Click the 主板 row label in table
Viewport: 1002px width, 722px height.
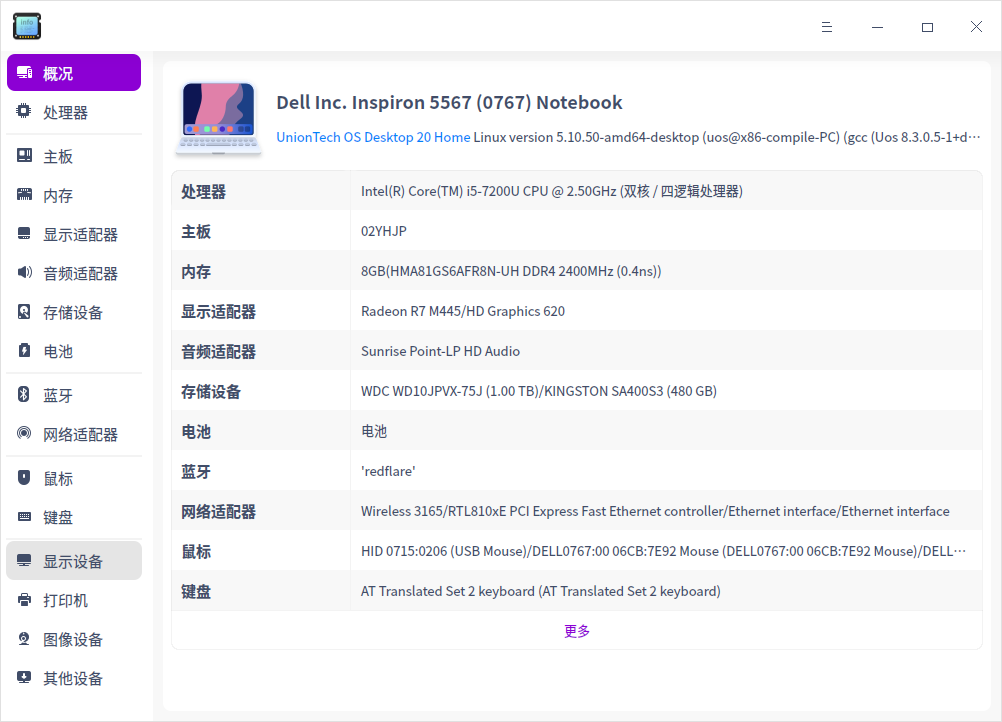196,231
